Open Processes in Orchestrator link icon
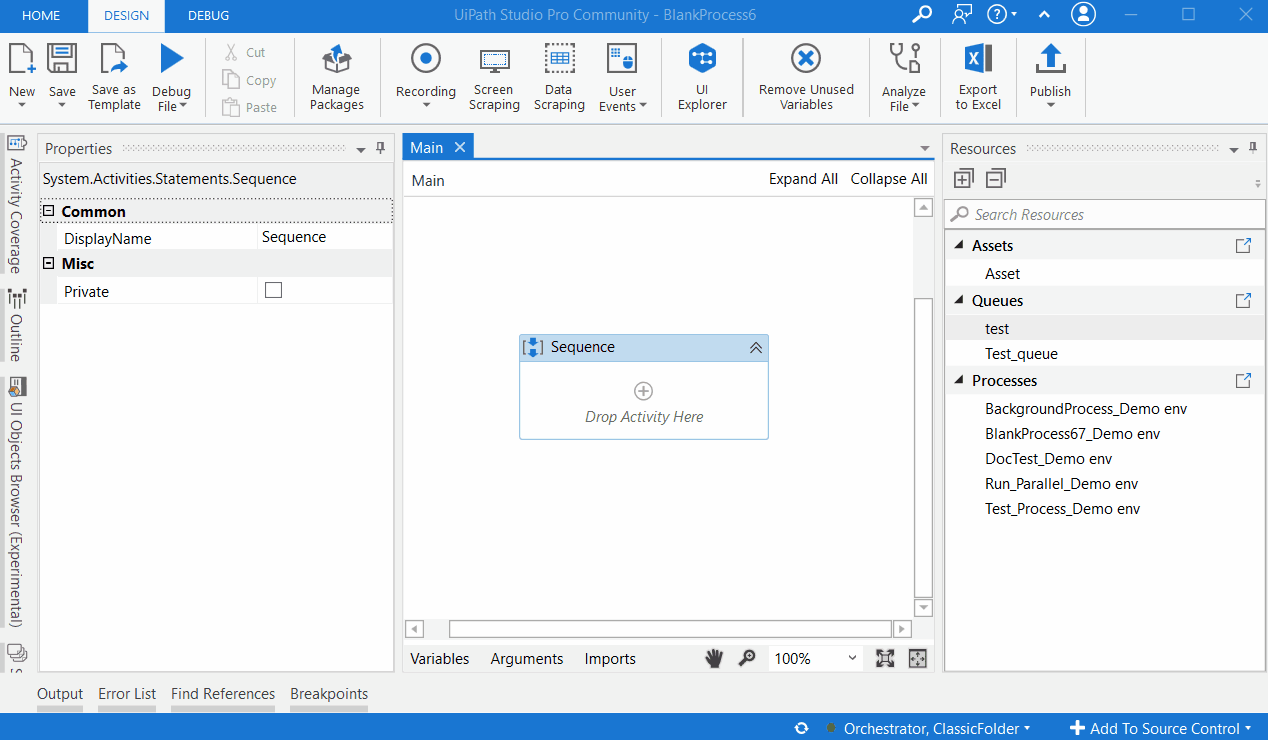The height and width of the screenshot is (740, 1268). [1243, 381]
